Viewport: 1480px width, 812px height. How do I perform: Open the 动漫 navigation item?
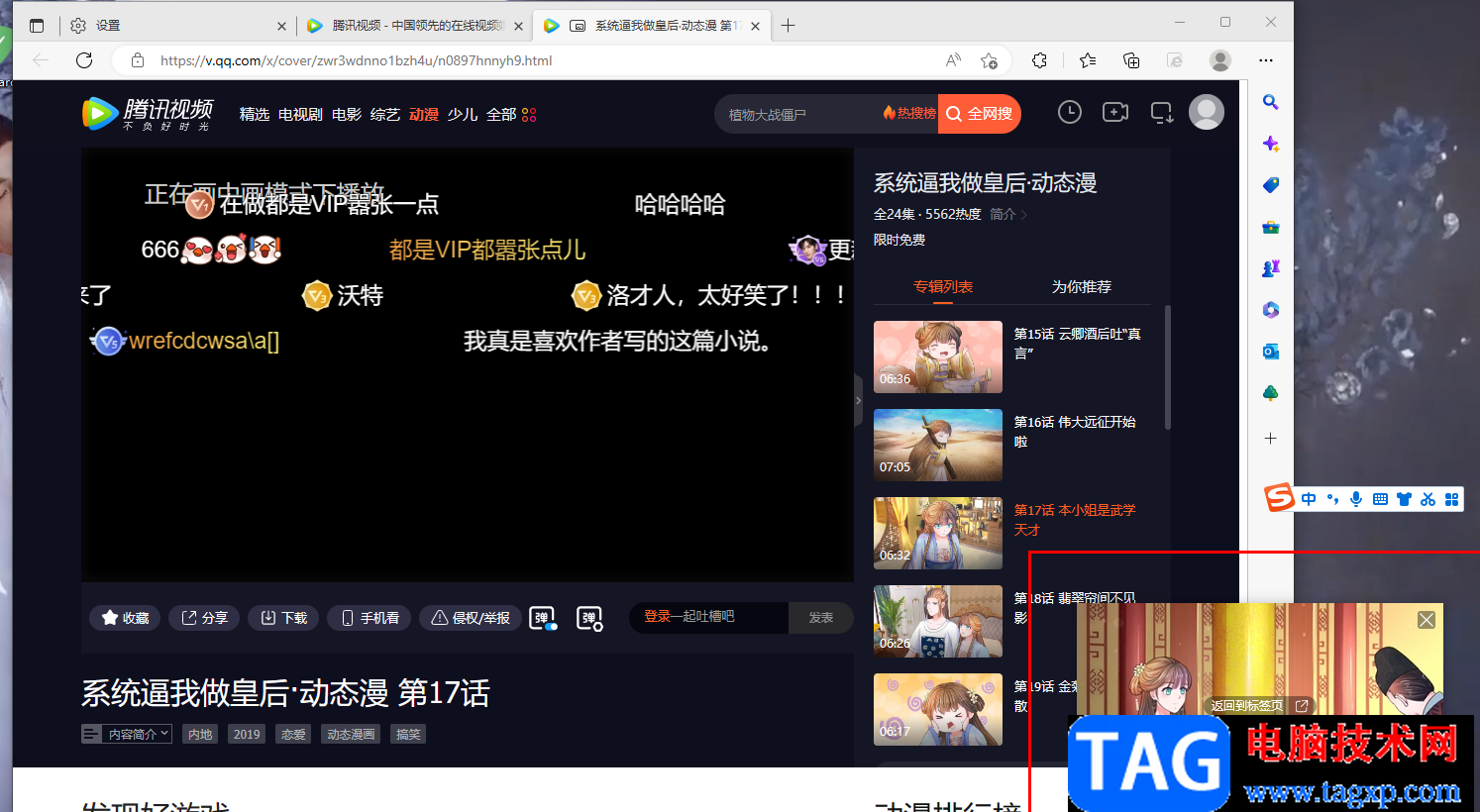coord(424,115)
